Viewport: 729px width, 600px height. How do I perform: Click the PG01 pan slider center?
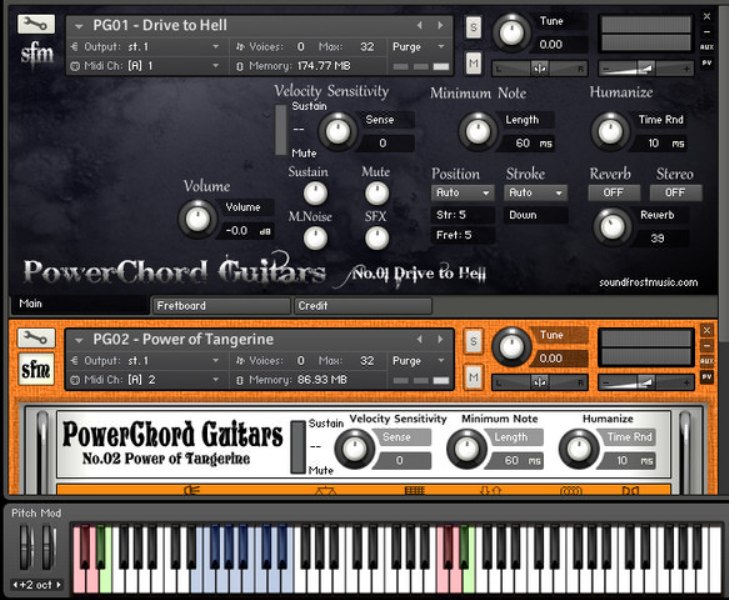click(539, 68)
